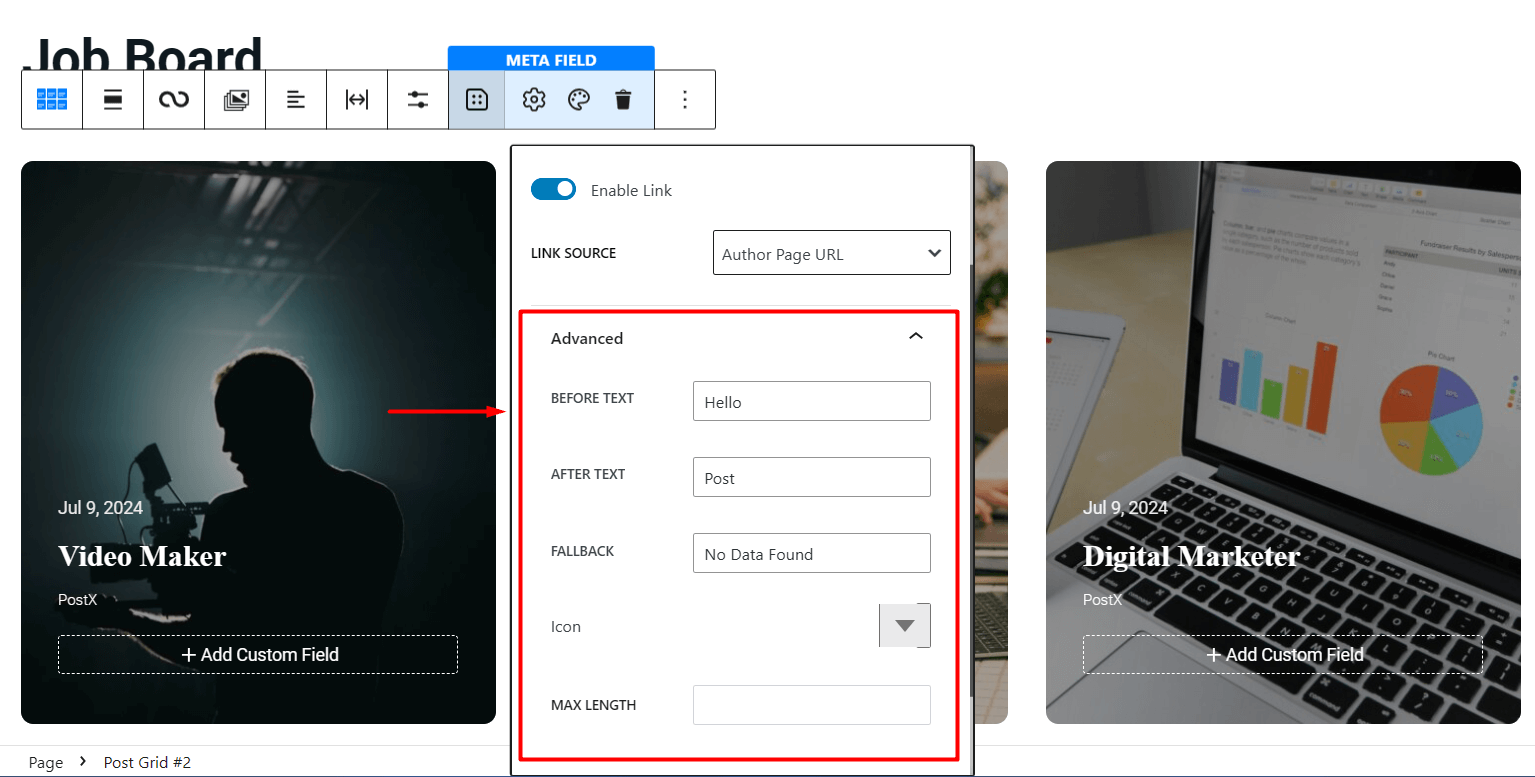Image resolution: width=1535 pixels, height=777 pixels.
Task: Click the width adjustment icon
Action: point(356,99)
